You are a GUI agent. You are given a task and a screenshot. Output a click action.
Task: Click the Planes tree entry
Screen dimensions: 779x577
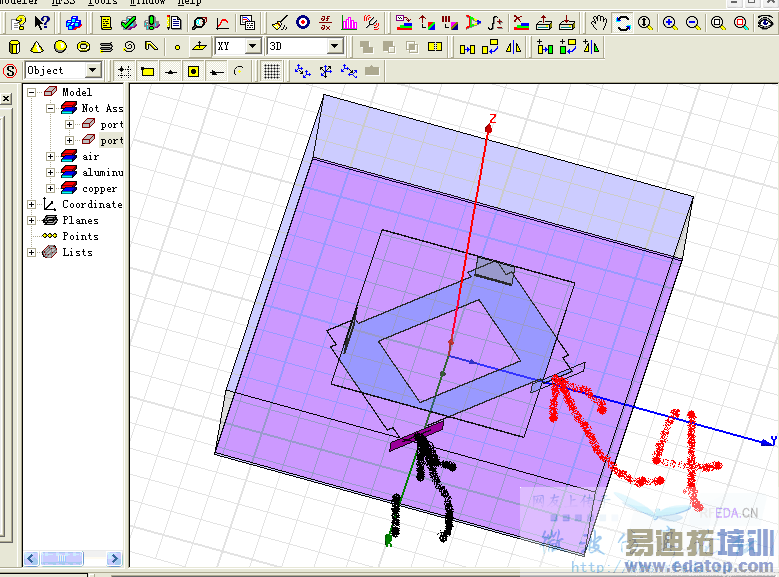pos(80,221)
